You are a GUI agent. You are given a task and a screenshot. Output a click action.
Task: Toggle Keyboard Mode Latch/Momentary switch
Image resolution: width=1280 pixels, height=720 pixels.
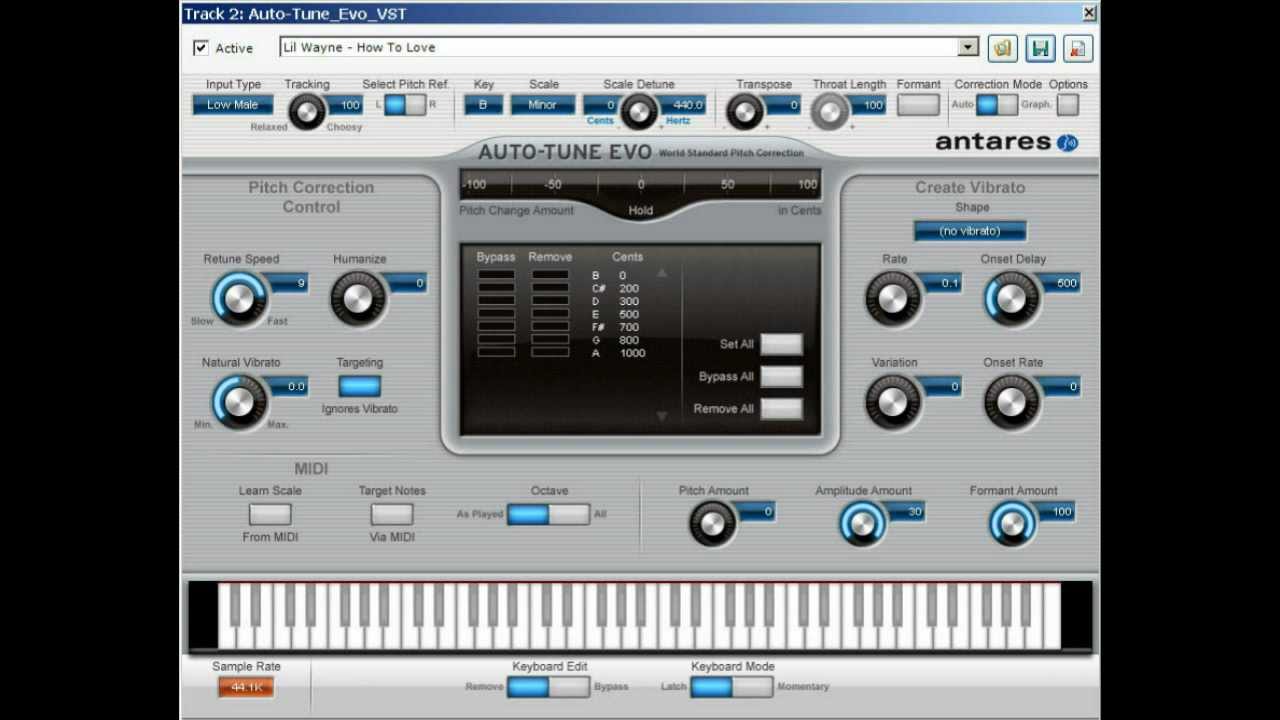tap(732, 686)
